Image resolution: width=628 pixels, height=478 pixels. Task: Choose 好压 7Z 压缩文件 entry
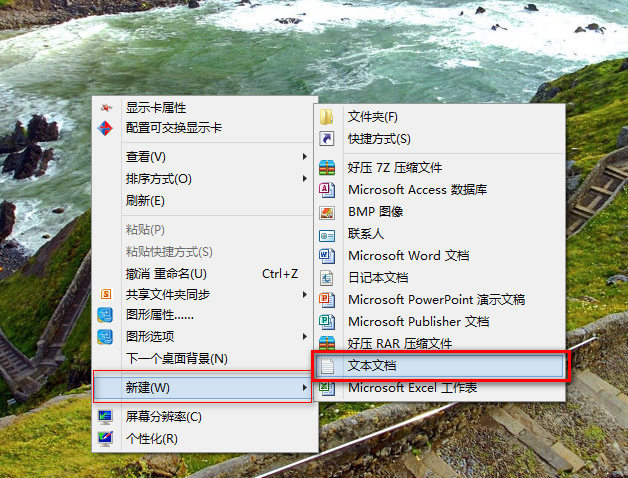pyautogui.click(x=440, y=167)
